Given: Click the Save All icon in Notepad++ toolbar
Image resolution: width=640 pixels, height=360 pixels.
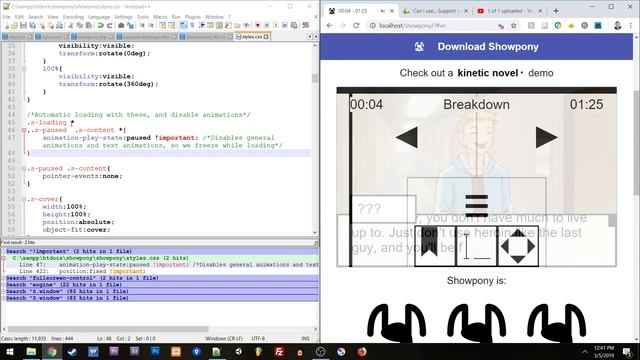Looking at the screenshot, I should coord(32,25).
